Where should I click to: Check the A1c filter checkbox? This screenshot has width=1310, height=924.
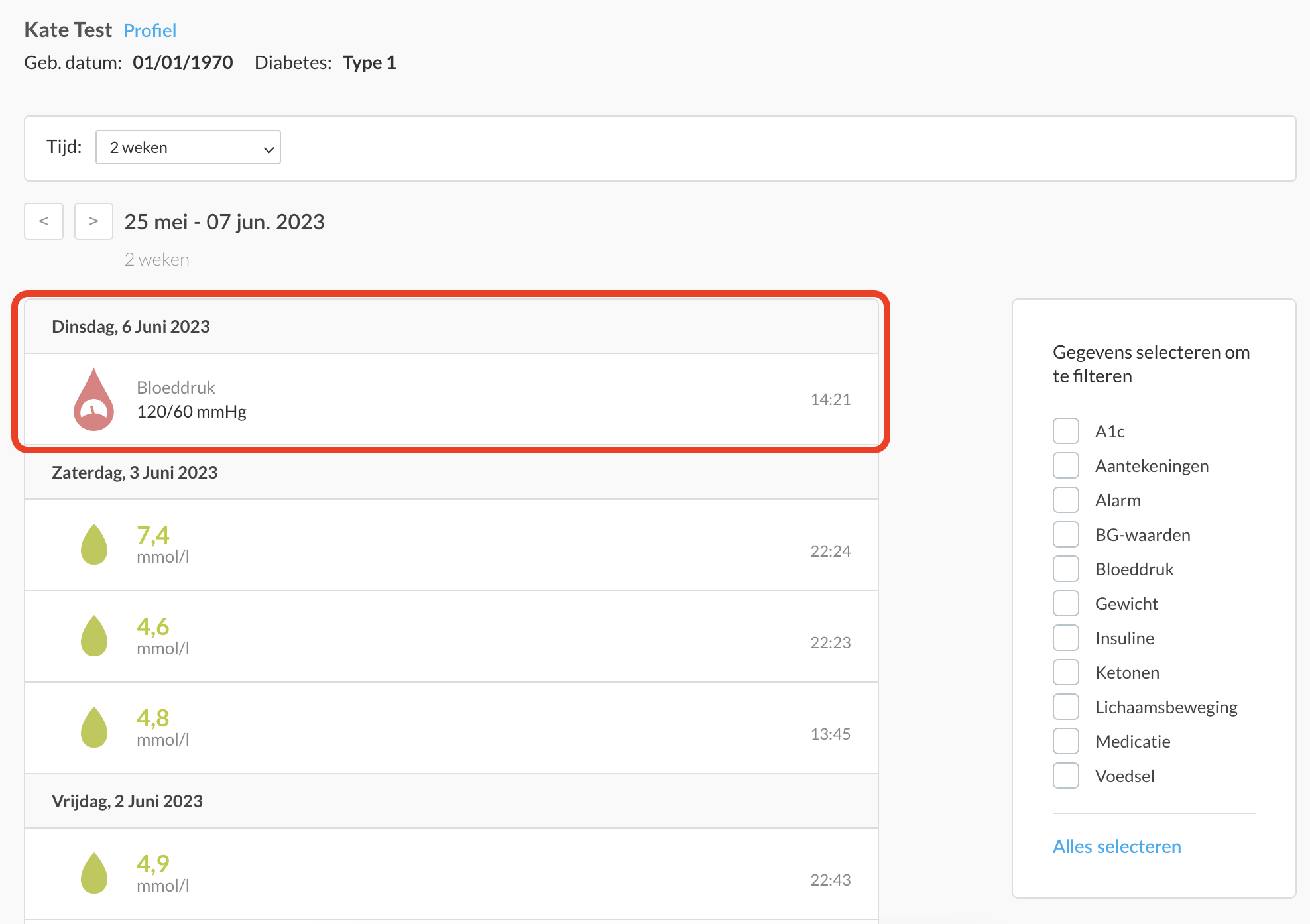pos(1066,431)
